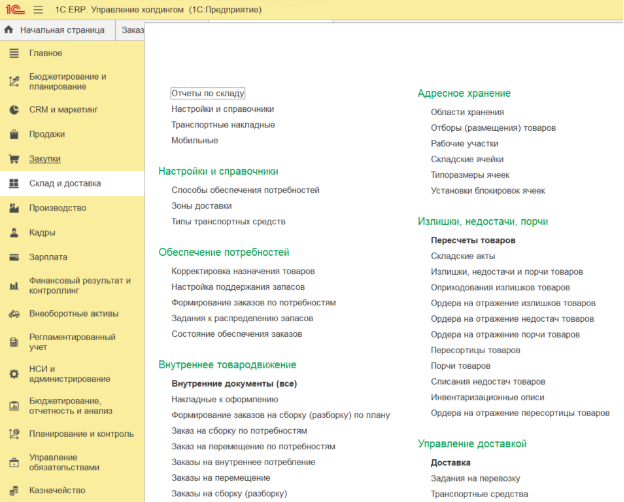Image resolution: width=624 pixels, height=502 pixels.
Task: Open Пересчеты товаров
Action: point(473,240)
